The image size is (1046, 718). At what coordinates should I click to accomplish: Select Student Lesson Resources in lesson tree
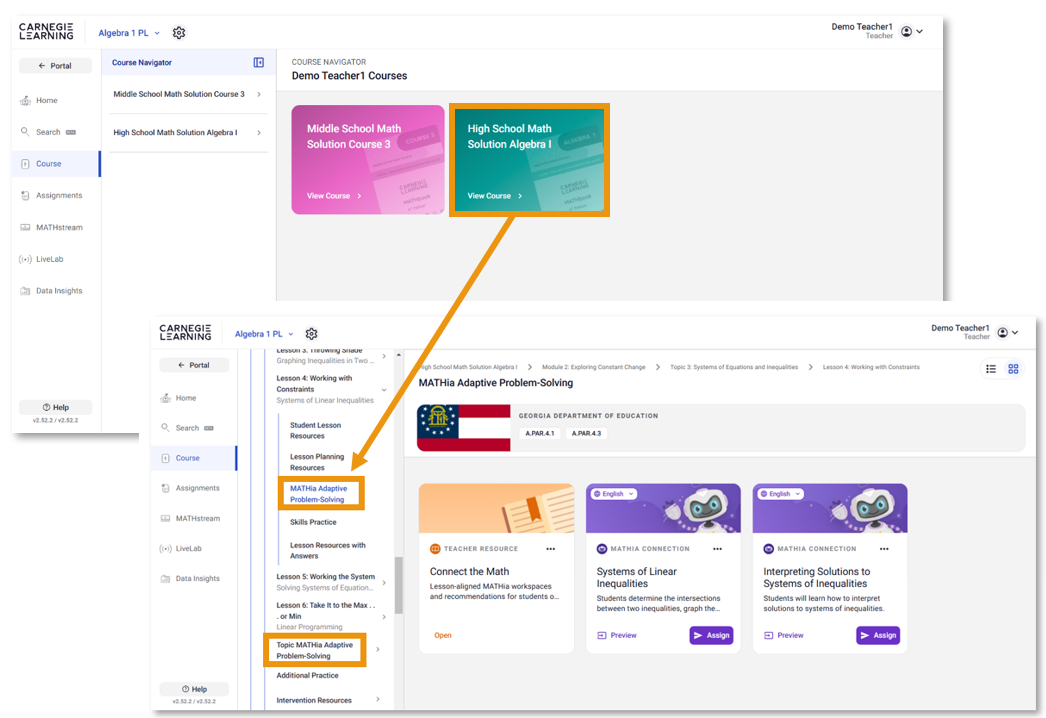[316, 430]
